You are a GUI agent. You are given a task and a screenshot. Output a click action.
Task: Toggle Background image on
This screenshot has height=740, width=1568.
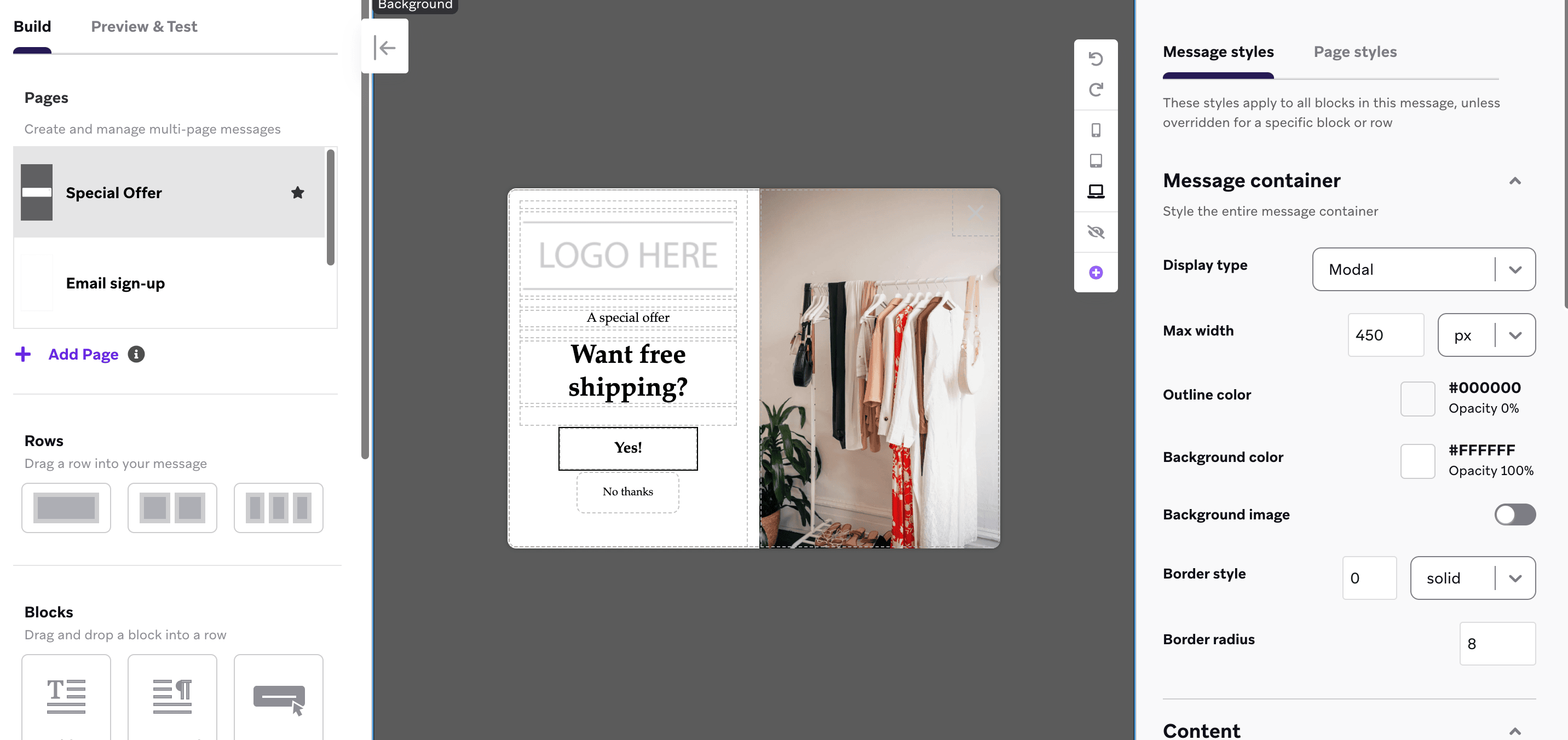click(x=1514, y=515)
